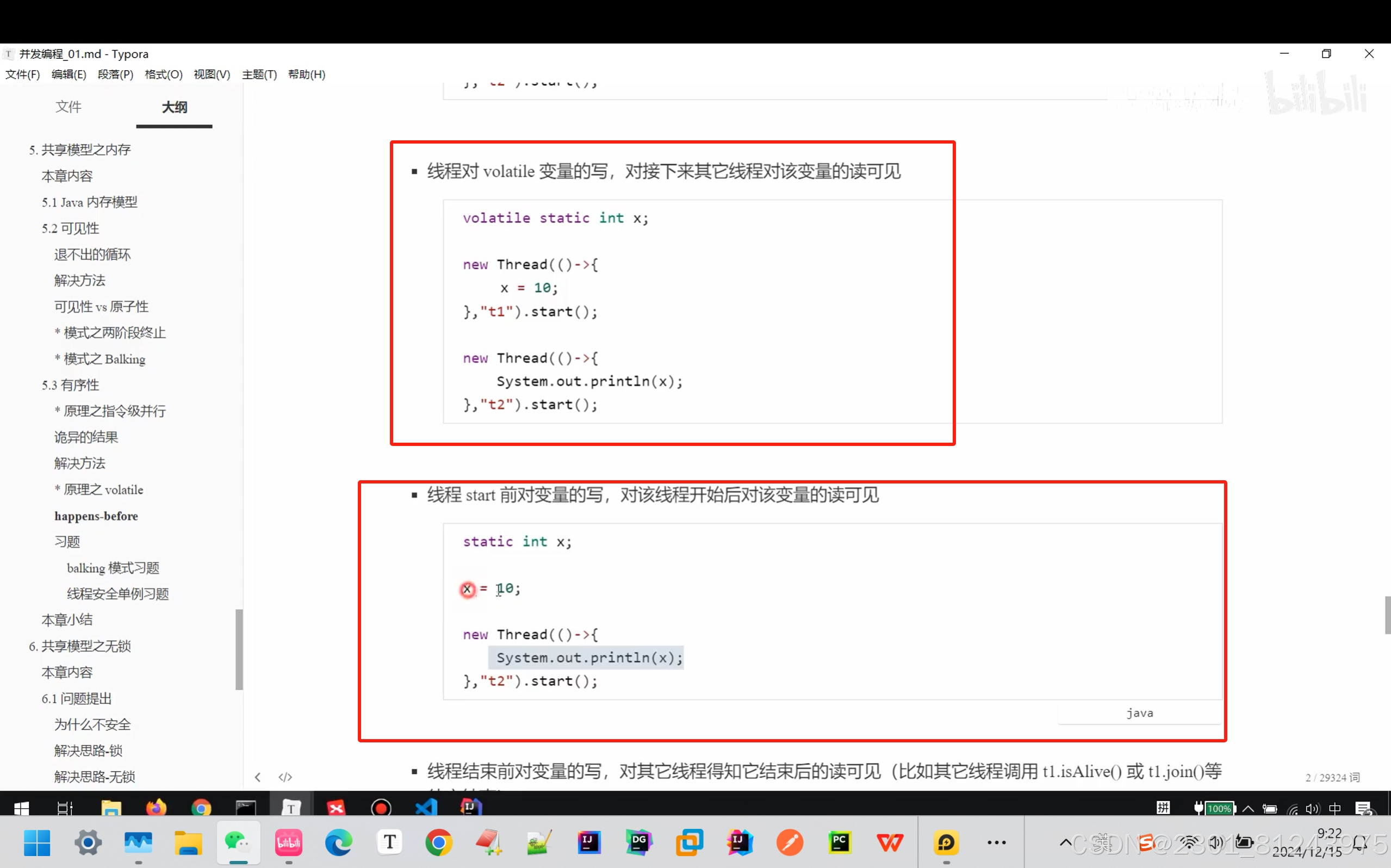
Task: Select the happens-before outline item
Action: click(96, 516)
